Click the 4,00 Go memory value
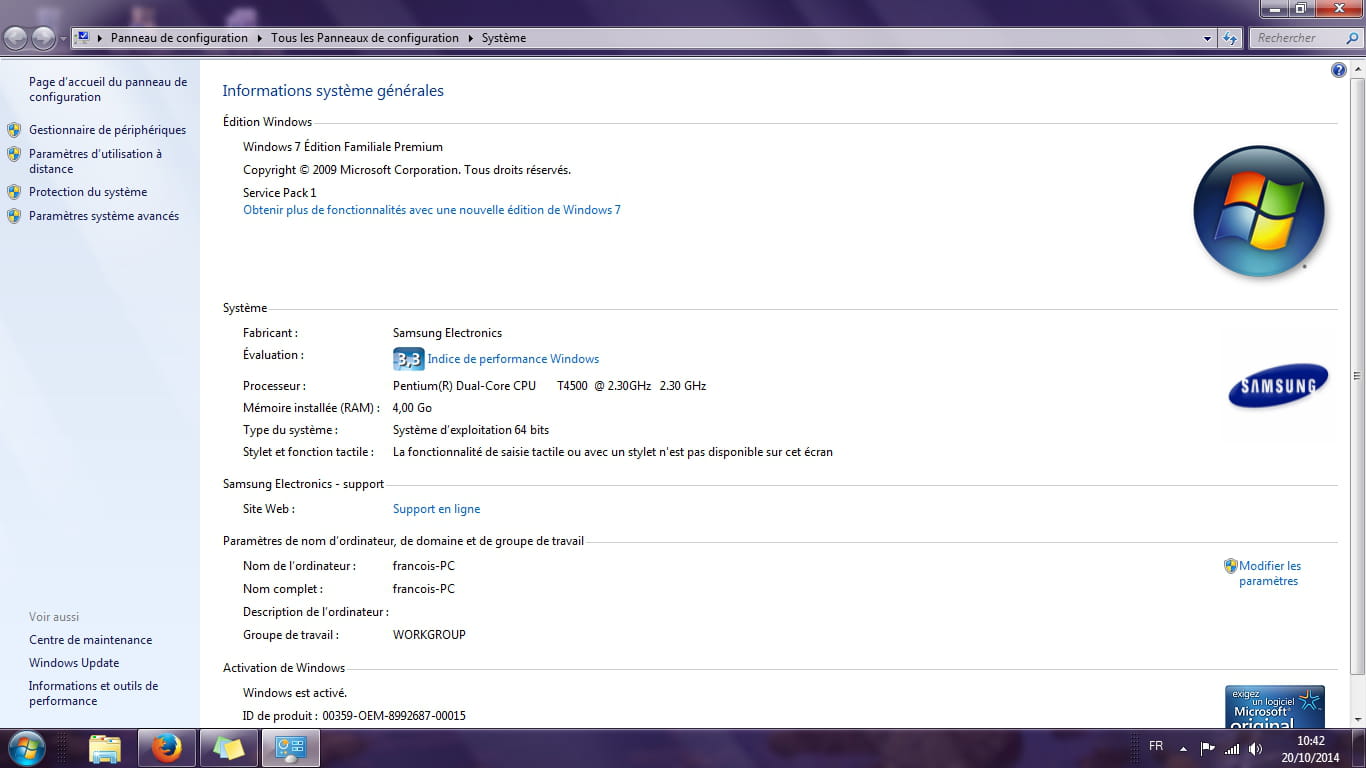 point(412,408)
